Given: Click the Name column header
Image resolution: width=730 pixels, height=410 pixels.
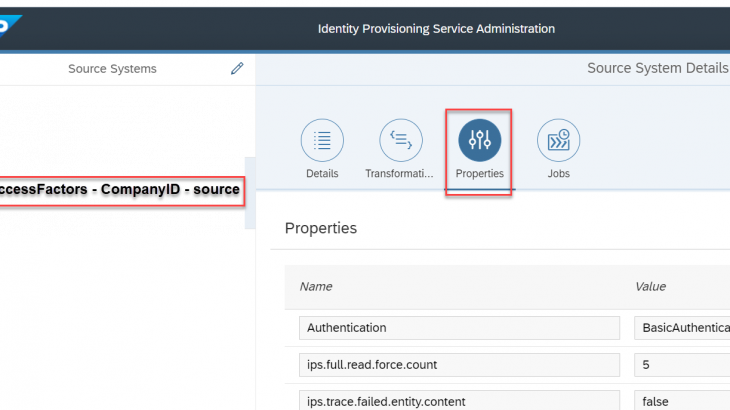Looking at the screenshot, I should (316, 286).
